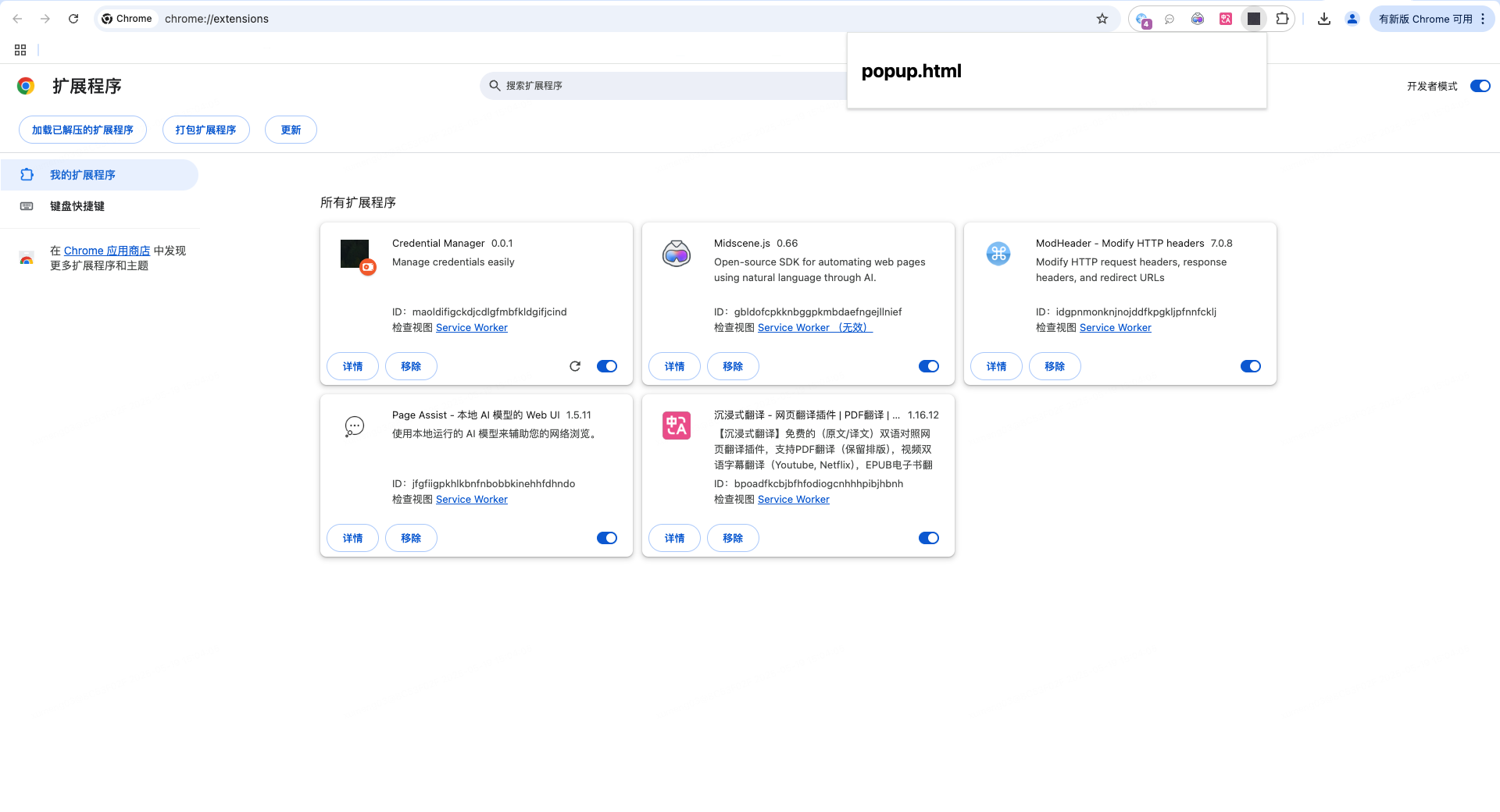
Task: Click the popup.html heading in popup
Action: pos(911,71)
